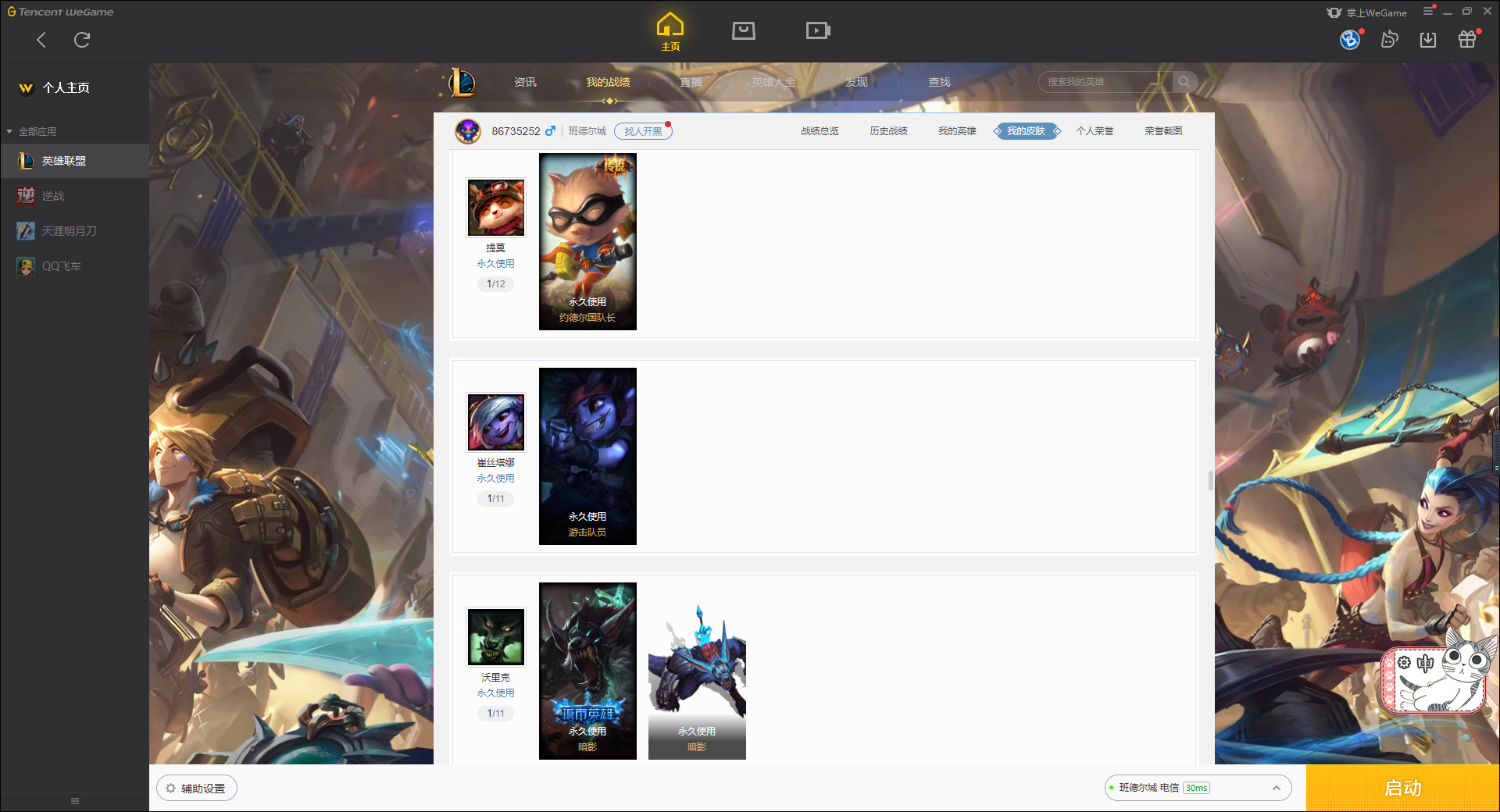
Task: Go back with the left arrow icon
Action: pos(41,40)
